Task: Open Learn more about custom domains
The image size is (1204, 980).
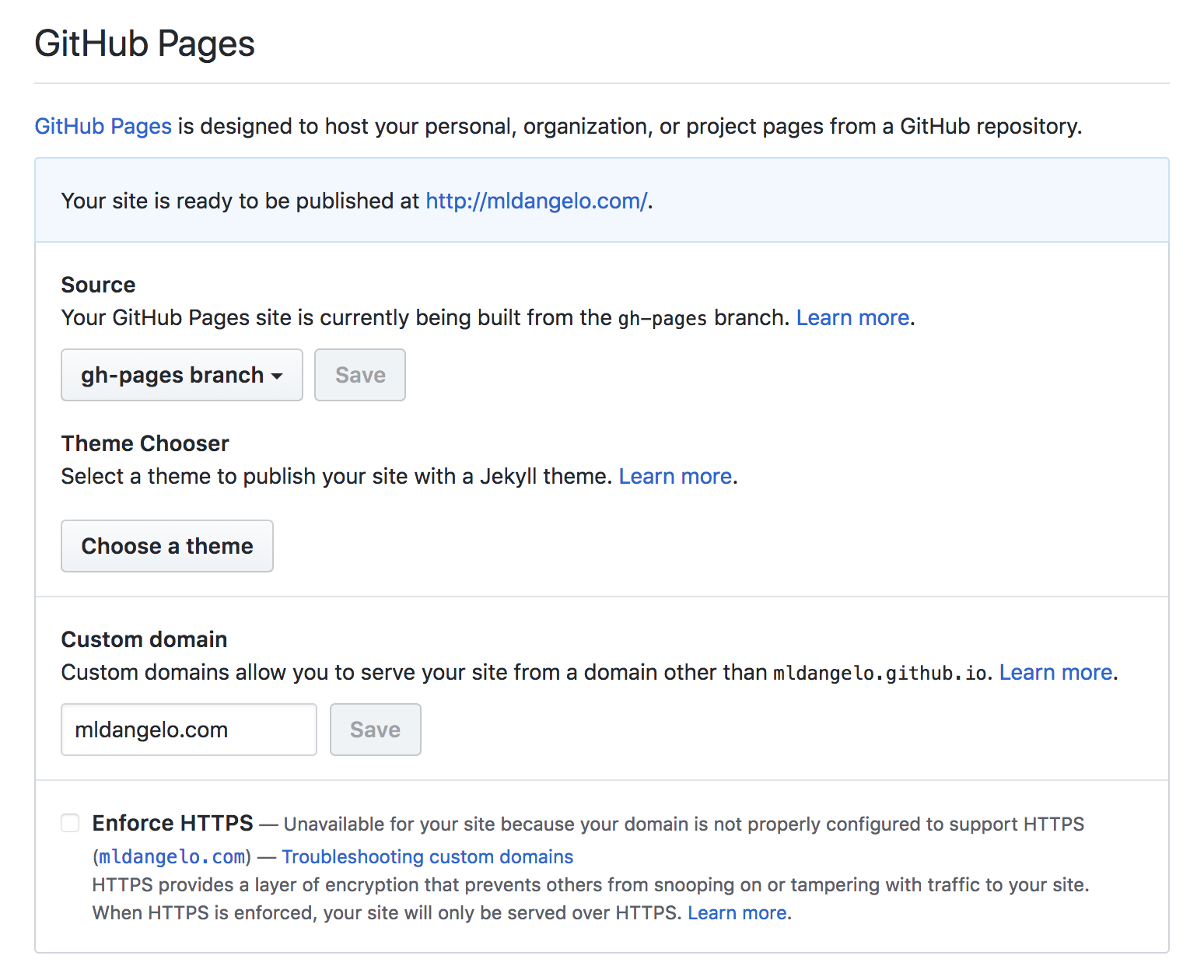Action: (x=1055, y=672)
